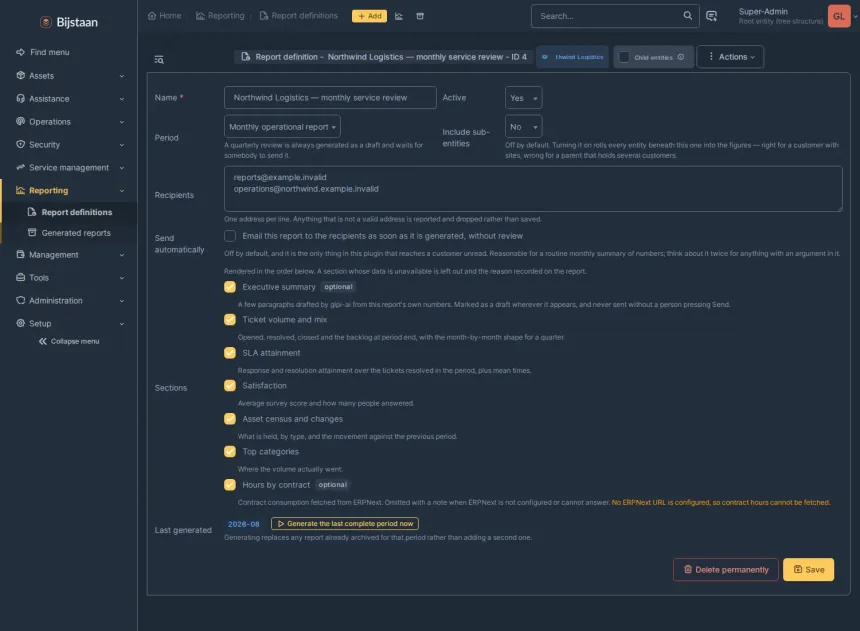Click the Reporting chart icon in sidebar
The image size is (860, 631).
[20, 190]
